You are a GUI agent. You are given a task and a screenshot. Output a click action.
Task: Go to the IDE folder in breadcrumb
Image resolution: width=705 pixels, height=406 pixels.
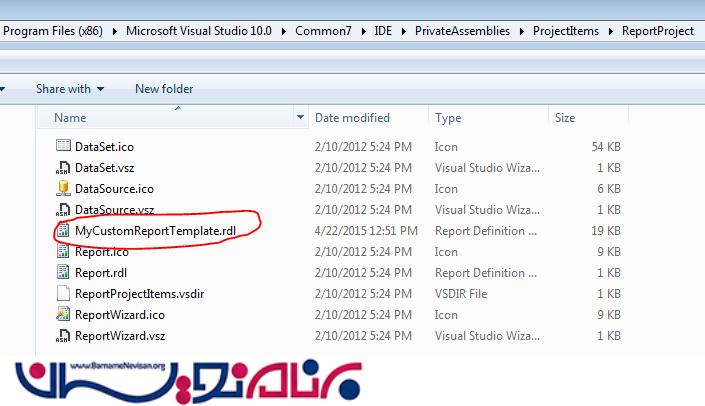tap(384, 31)
